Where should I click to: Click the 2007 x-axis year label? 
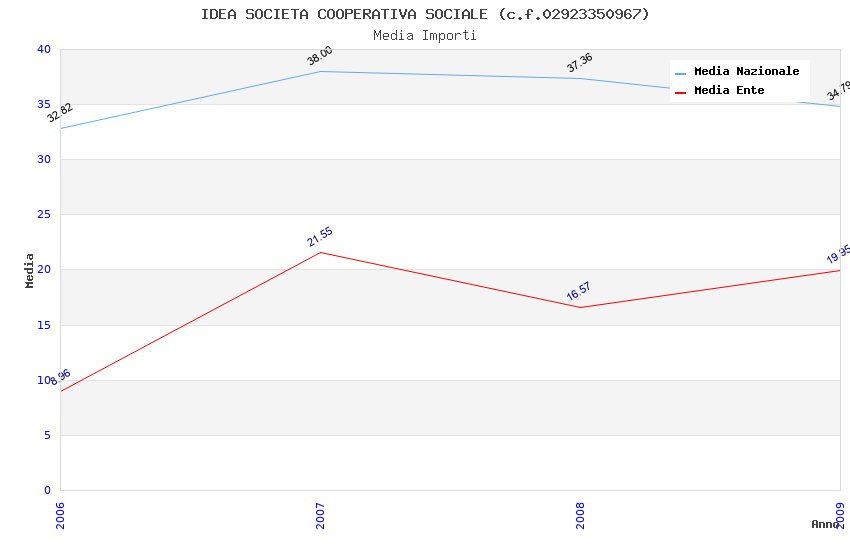[320, 515]
